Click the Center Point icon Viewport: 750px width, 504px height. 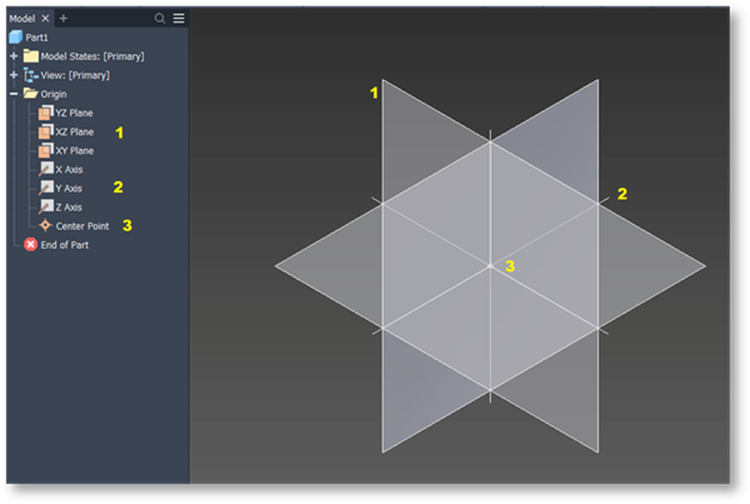click(x=45, y=225)
